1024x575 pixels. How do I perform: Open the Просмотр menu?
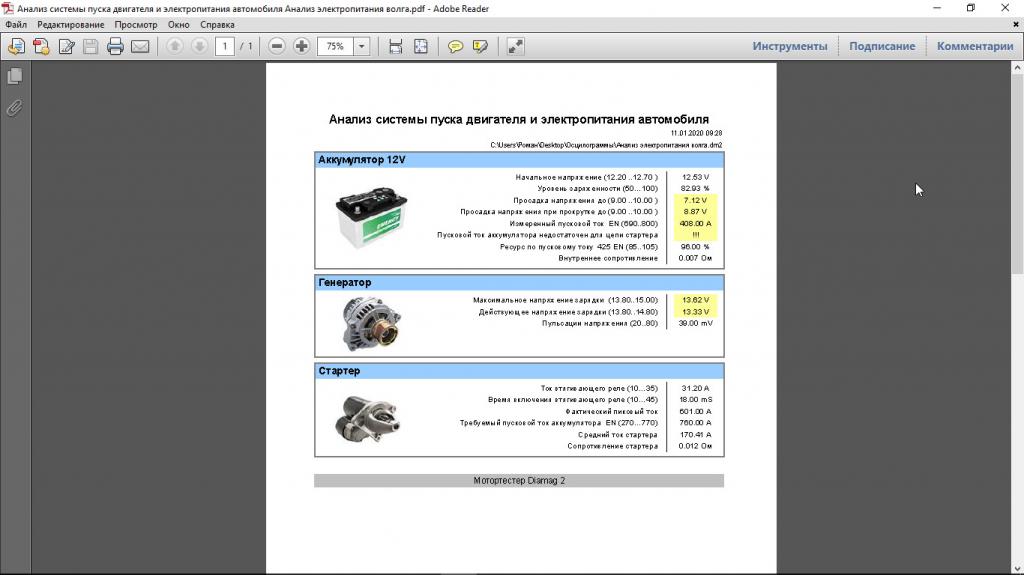pyautogui.click(x=136, y=25)
